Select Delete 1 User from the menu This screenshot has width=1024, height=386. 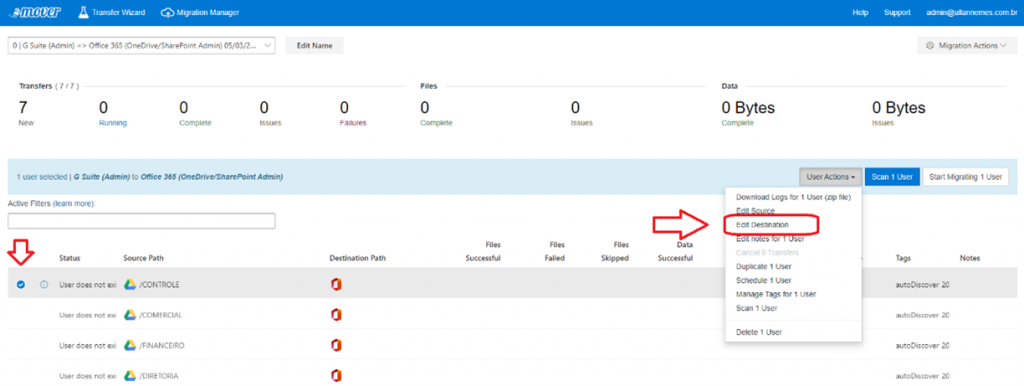pos(759,332)
